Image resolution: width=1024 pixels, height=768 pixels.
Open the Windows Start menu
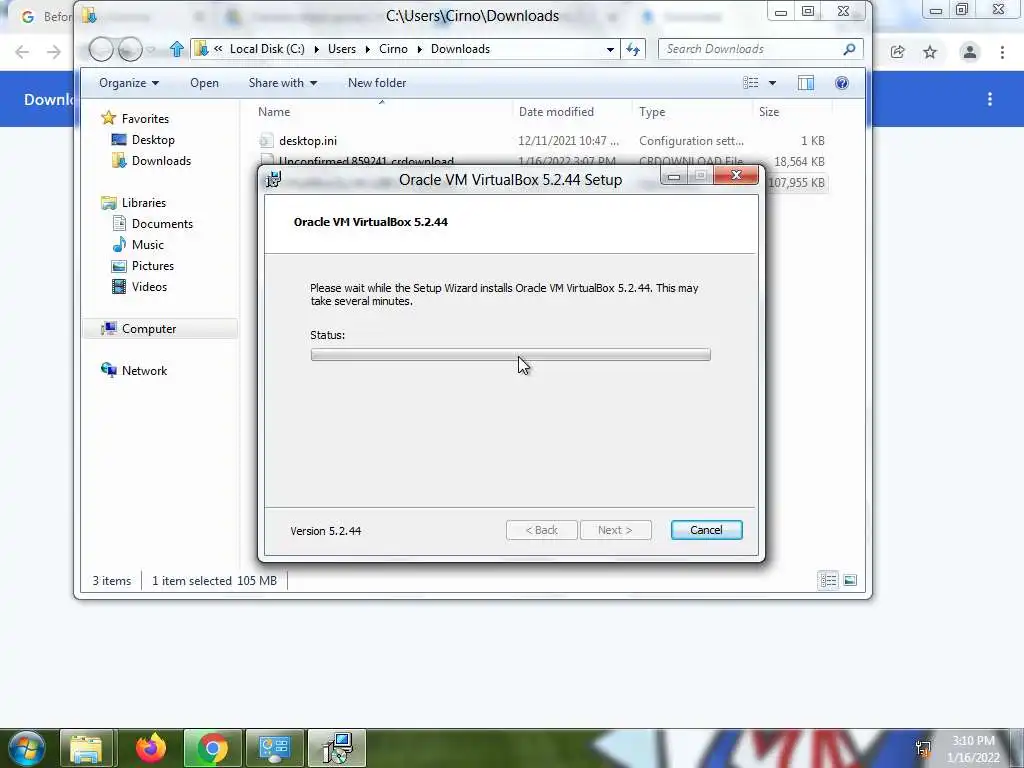(26, 748)
